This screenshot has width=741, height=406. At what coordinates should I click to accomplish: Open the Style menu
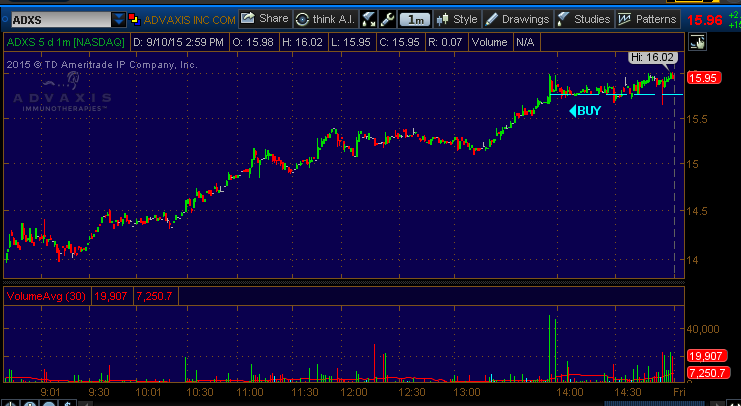456,18
